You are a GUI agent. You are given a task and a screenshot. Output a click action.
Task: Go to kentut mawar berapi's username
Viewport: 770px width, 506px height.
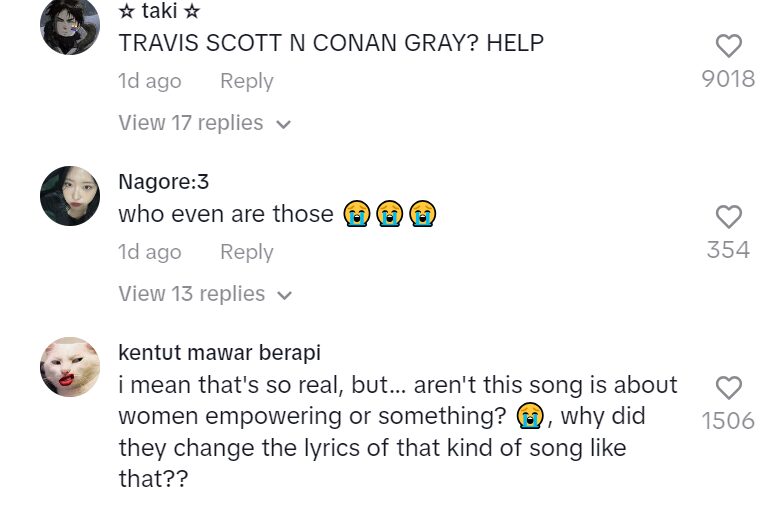[x=219, y=353]
